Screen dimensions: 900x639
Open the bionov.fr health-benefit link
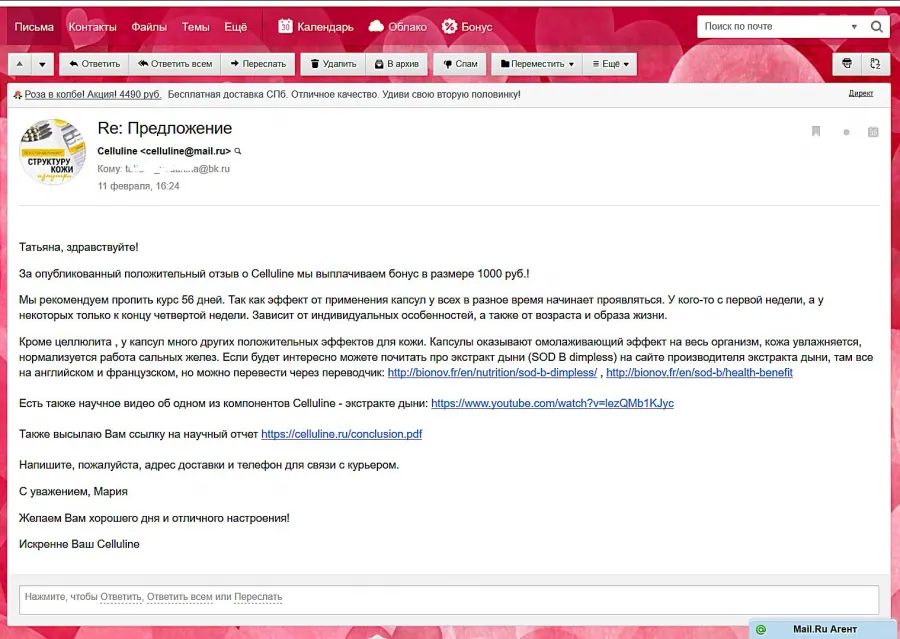pyautogui.click(x=699, y=373)
